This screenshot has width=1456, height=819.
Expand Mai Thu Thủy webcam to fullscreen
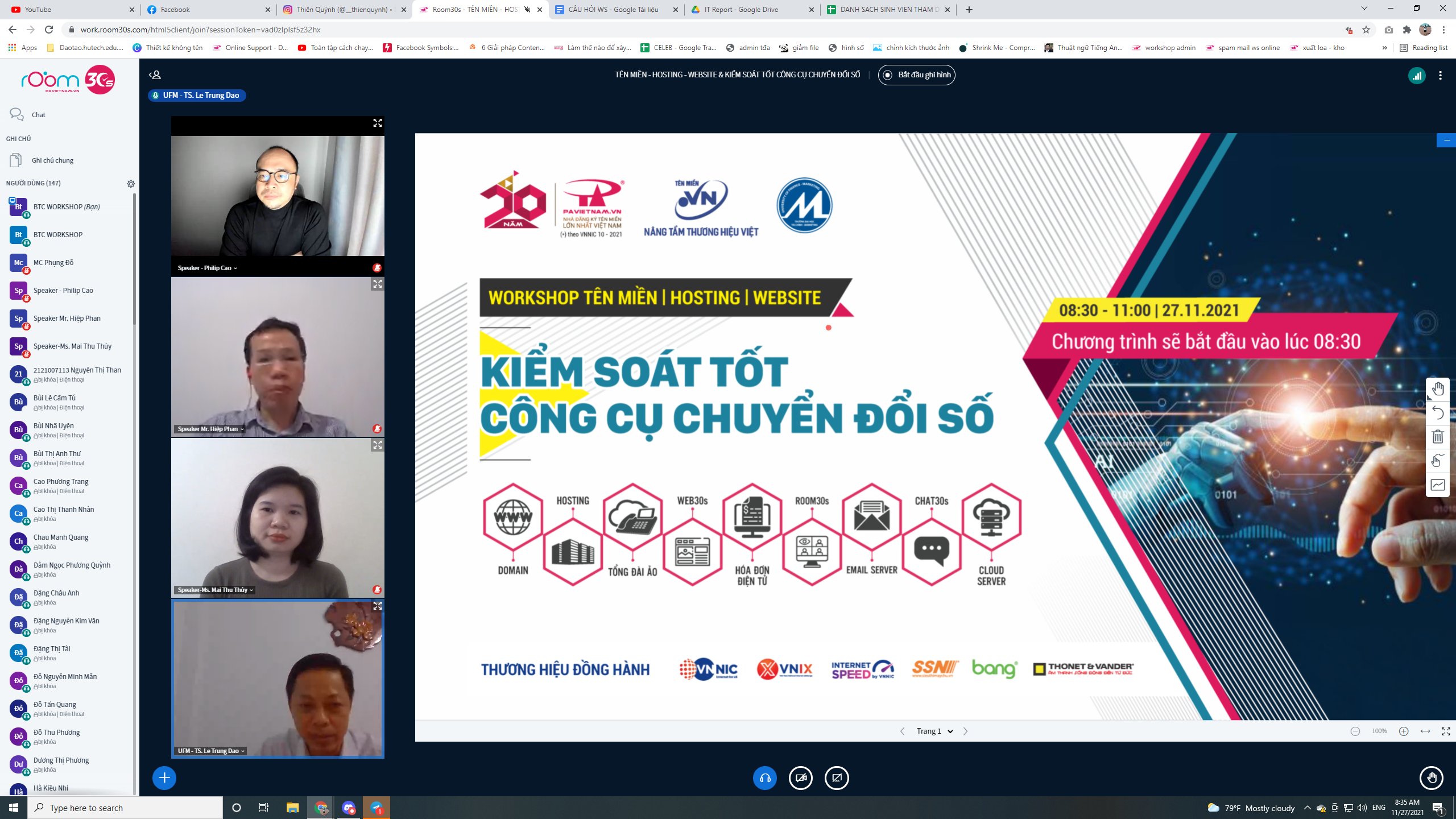[x=377, y=445]
